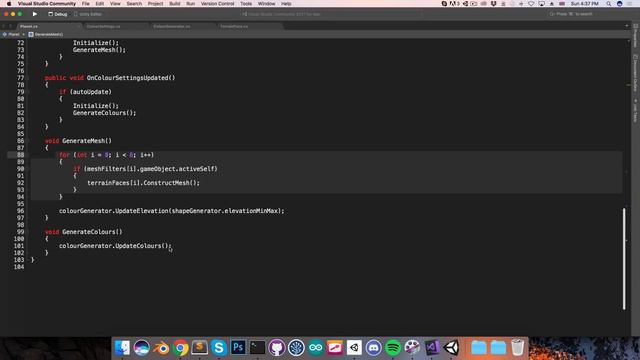
Task: Open Discord from the dock
Action: click(373, 348)
